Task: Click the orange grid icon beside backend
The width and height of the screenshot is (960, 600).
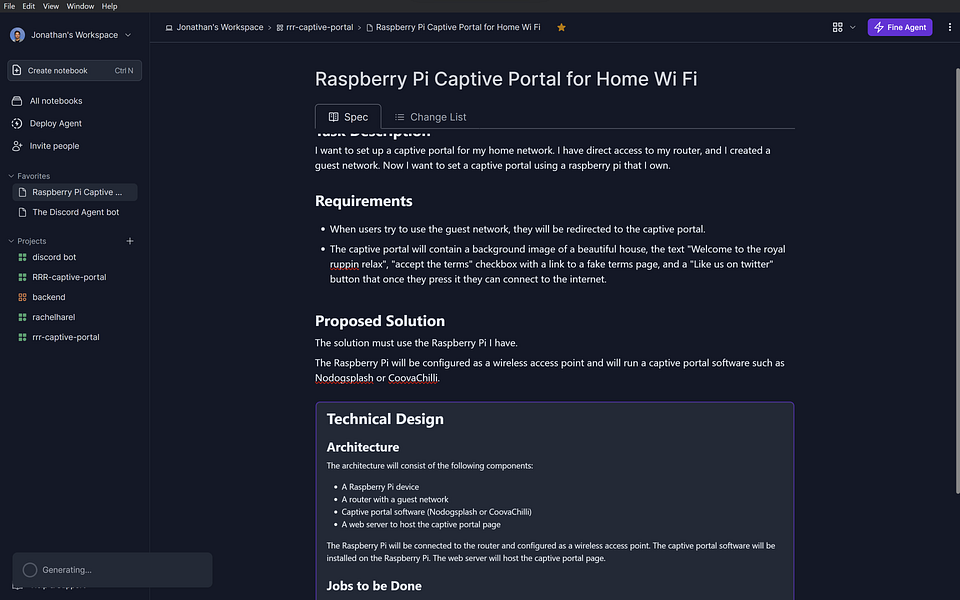Action: tap(23, 298)
